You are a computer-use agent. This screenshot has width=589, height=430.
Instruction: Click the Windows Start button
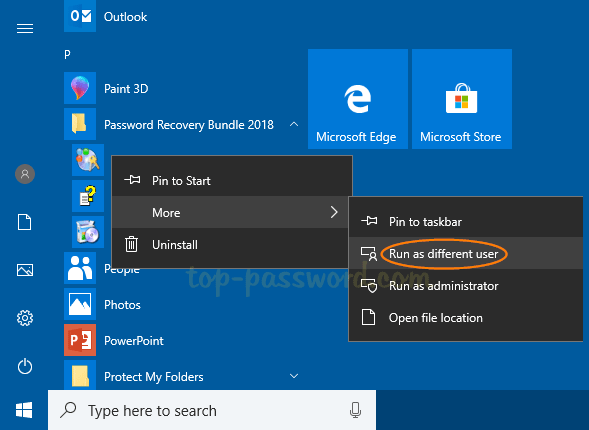(24, 410)
